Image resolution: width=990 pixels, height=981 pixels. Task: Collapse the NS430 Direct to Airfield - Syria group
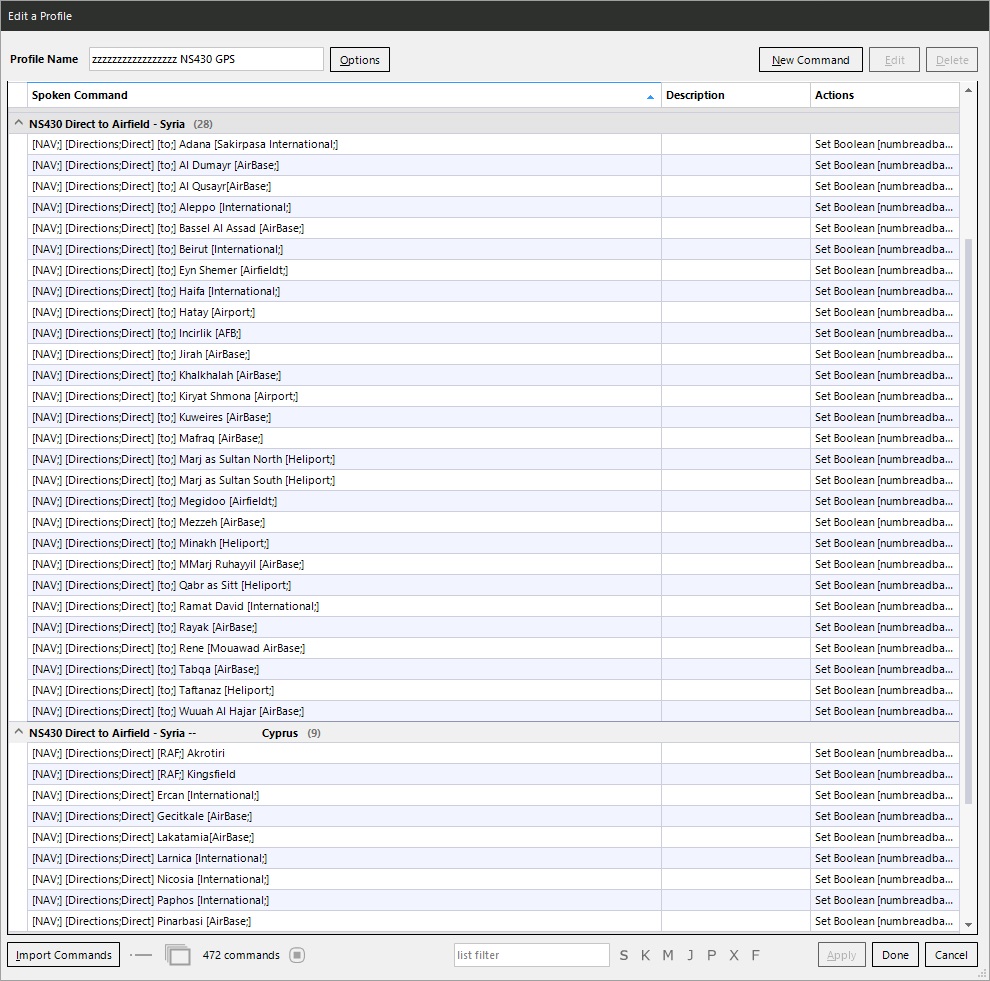18,124
